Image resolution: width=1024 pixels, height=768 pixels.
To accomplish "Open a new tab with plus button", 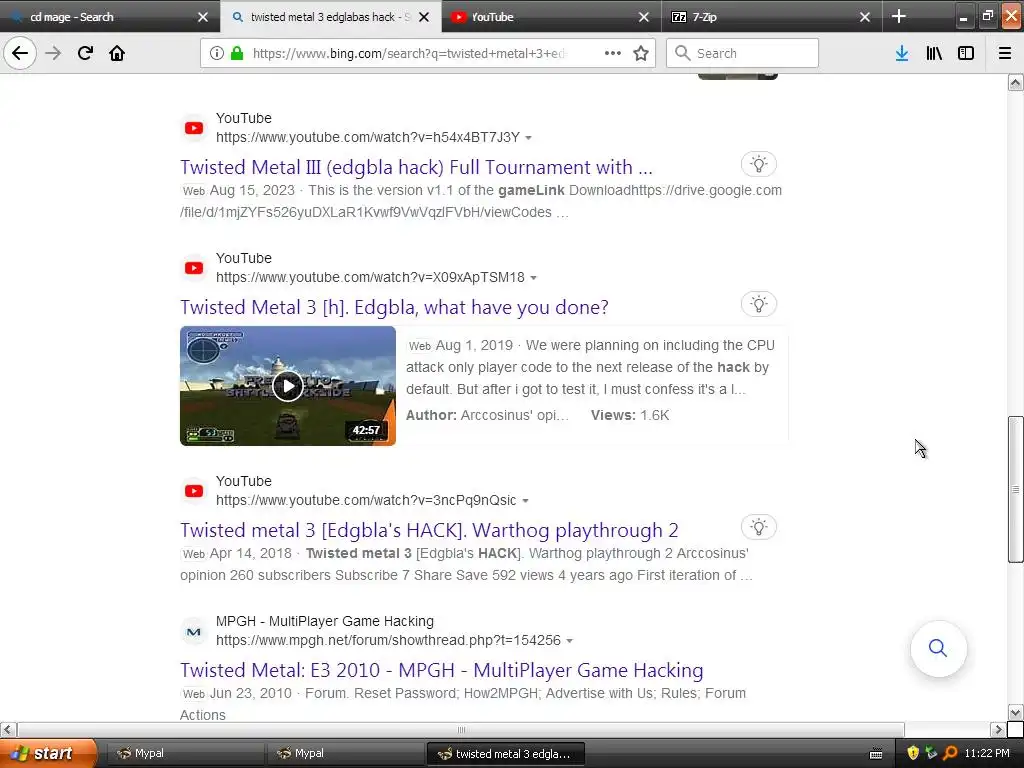I will point(899,16).
